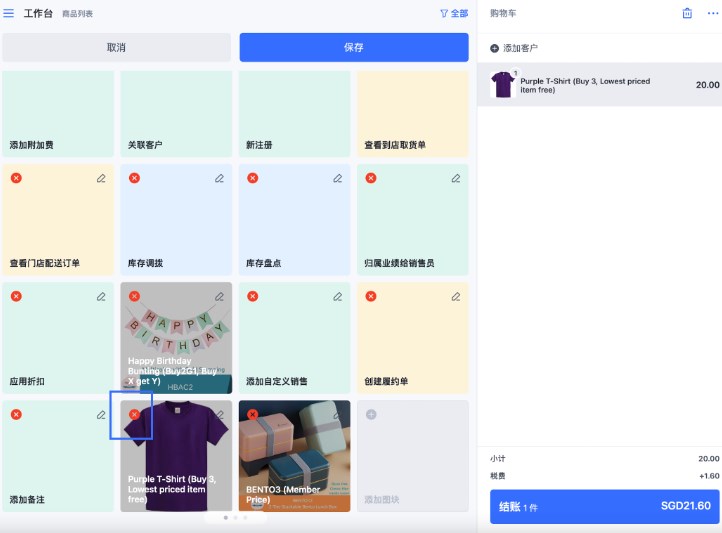Viewport: 722px width, 533px height.
Task: Click 添加客户 plus icon
Action: point(494,48)
